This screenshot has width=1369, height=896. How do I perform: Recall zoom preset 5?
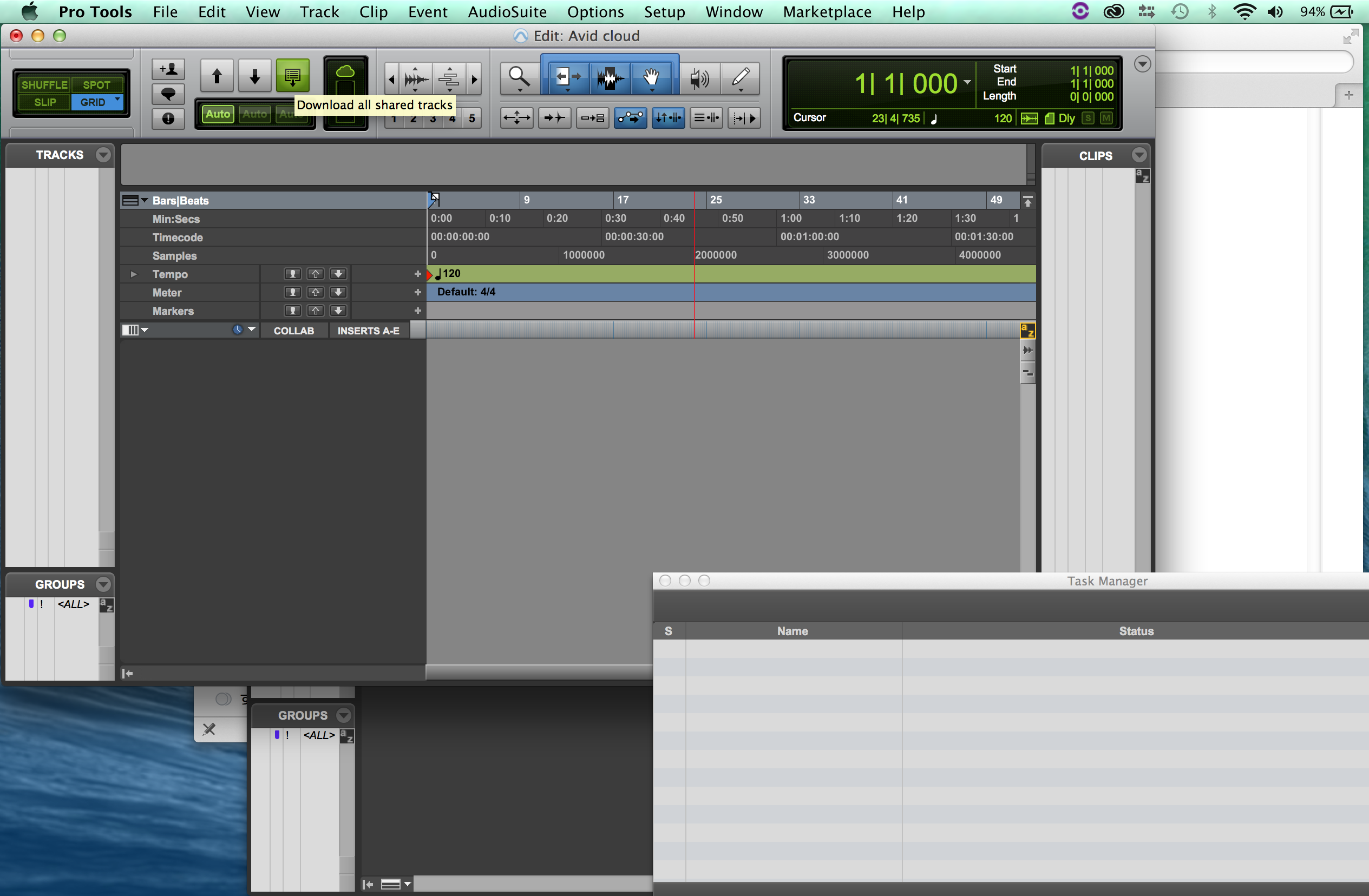coord(471,118)
